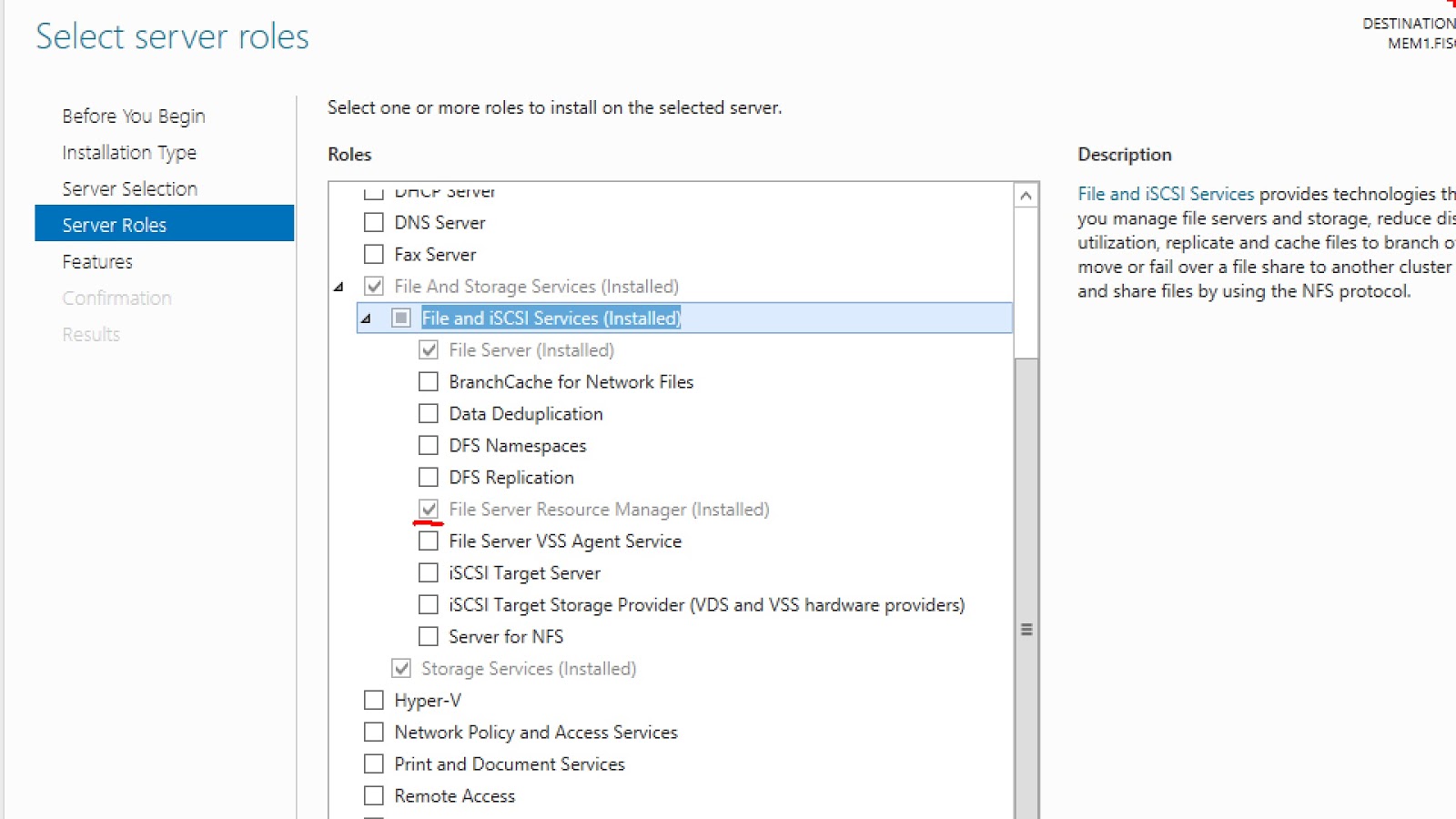The image size is (1456, 819).
Task: Check the DFS Replication role service
Action: pyautogui.click(x=428, y=477)
